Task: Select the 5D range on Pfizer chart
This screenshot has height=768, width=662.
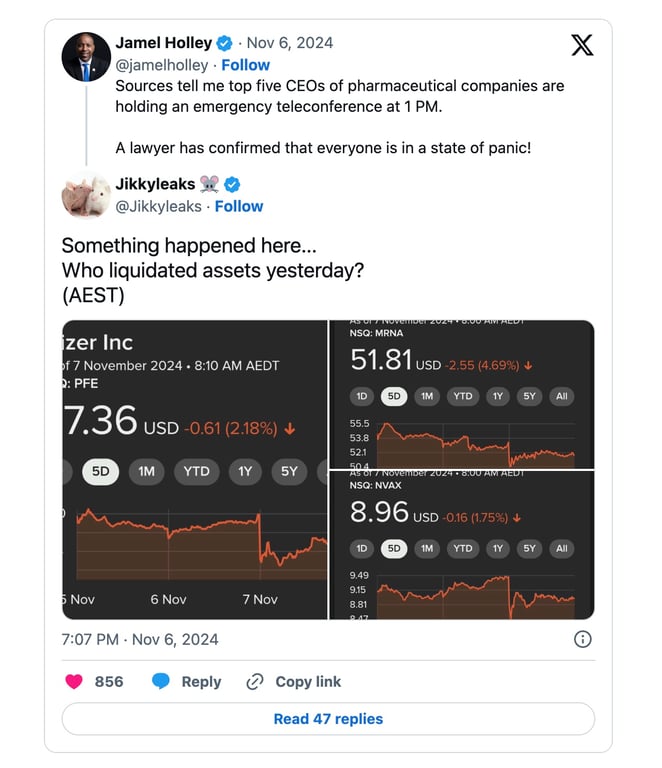Action: tap(100, 470)
